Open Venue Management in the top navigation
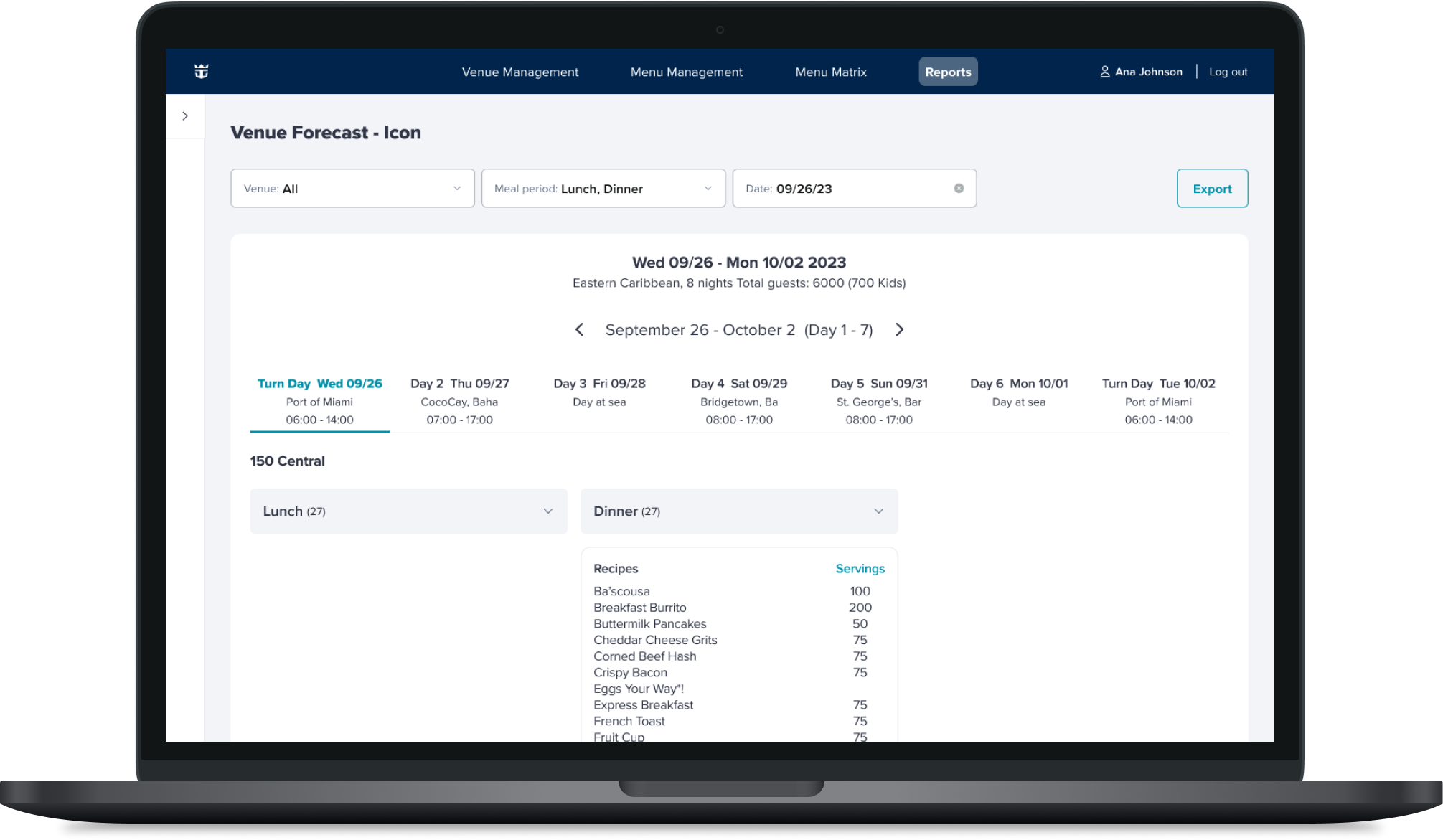The image size is (1443, 840). [520, 72]
